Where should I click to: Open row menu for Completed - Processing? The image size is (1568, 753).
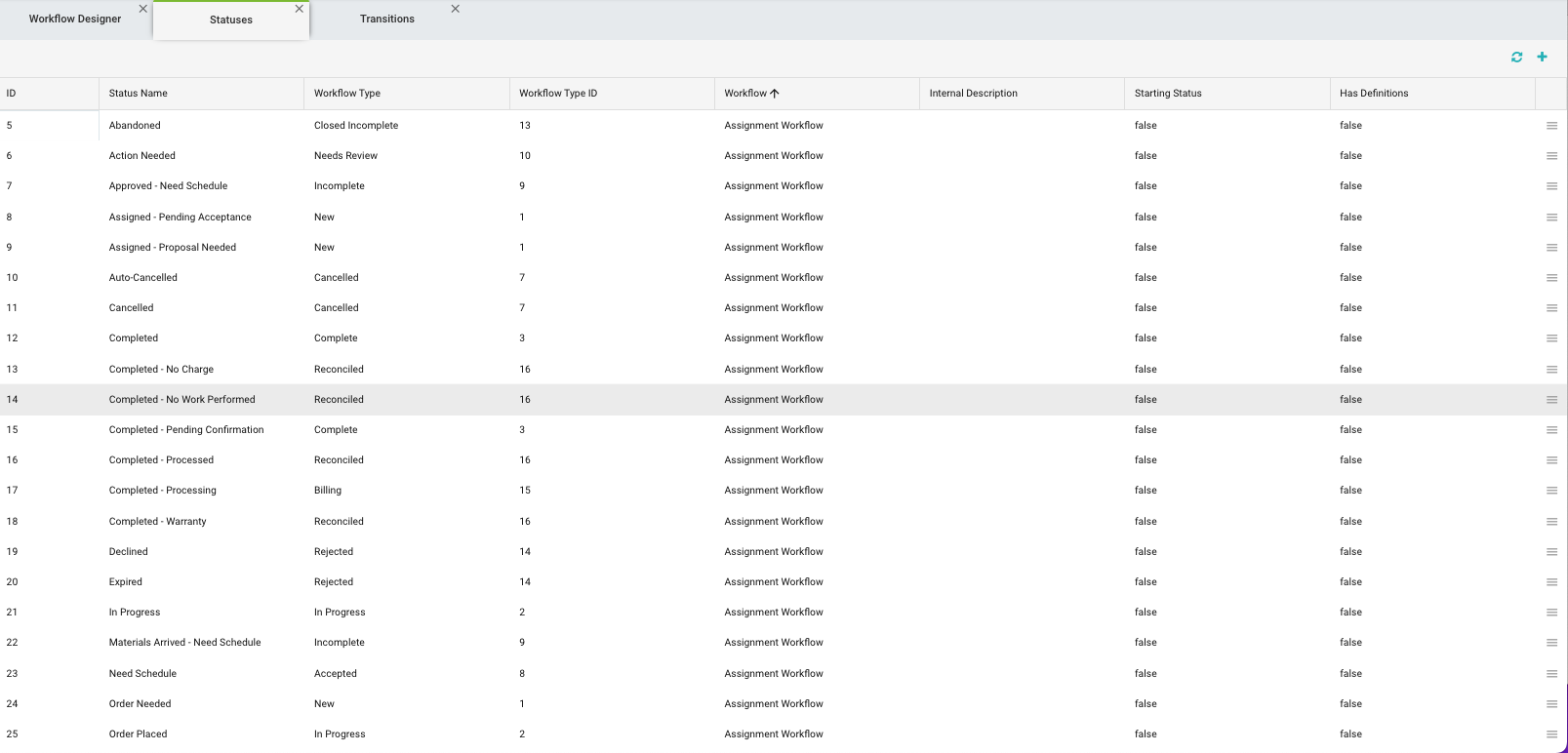[x=1551, y=491]
